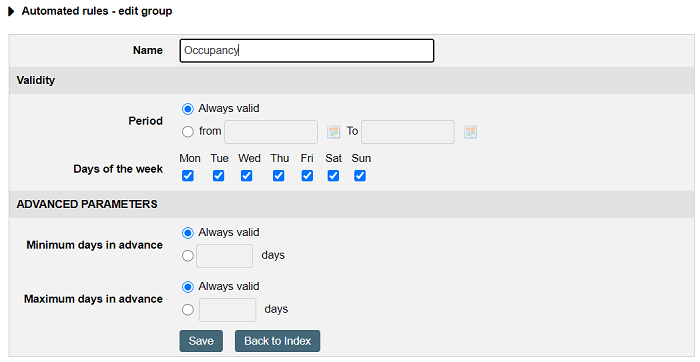Viewport: 700px width, 362px height.
Task: Choose the Maximum days in advance days radio
Action: (188, 310)
